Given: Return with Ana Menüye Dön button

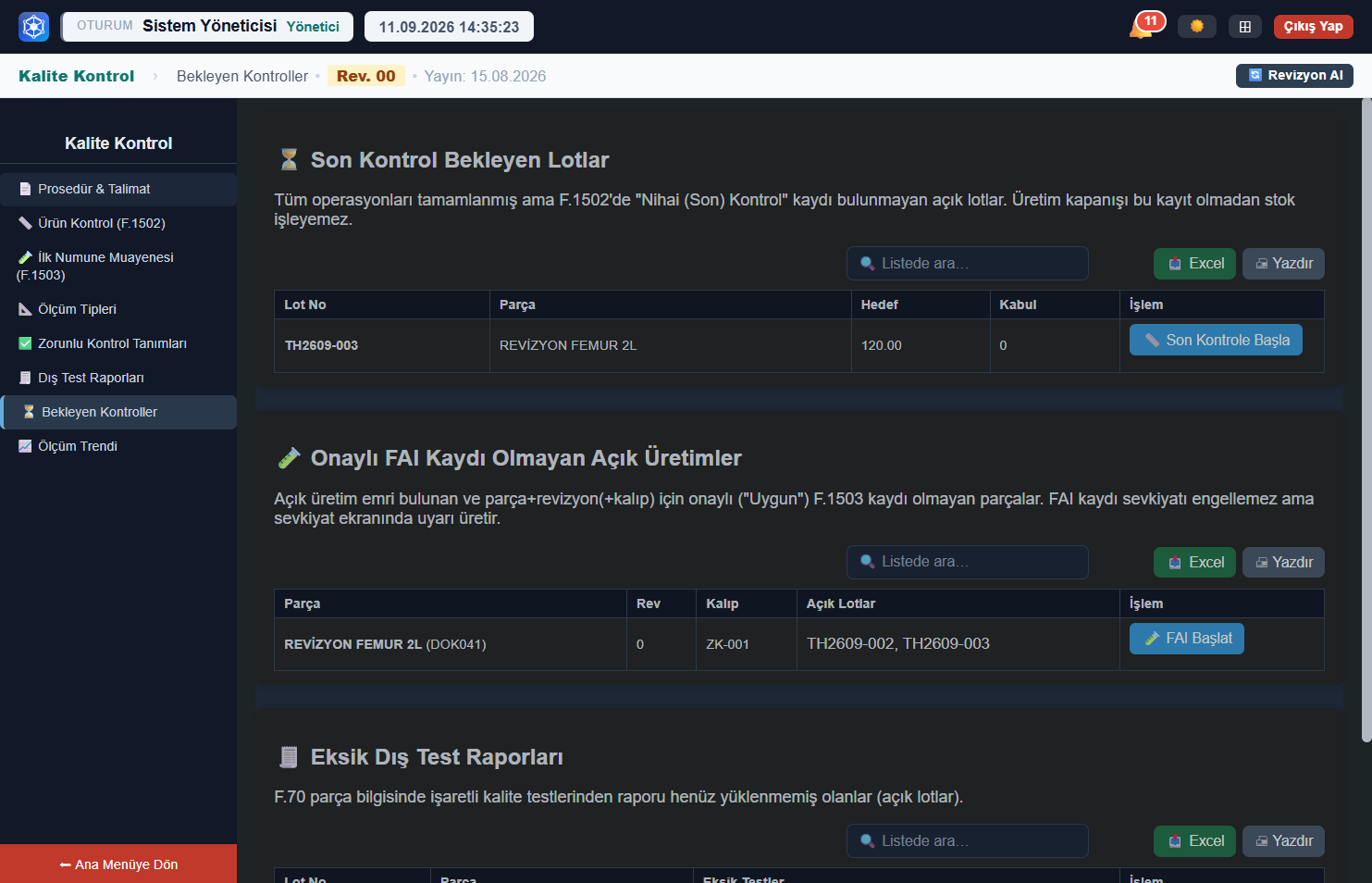Looking at the screenshot, I should 118,864.
